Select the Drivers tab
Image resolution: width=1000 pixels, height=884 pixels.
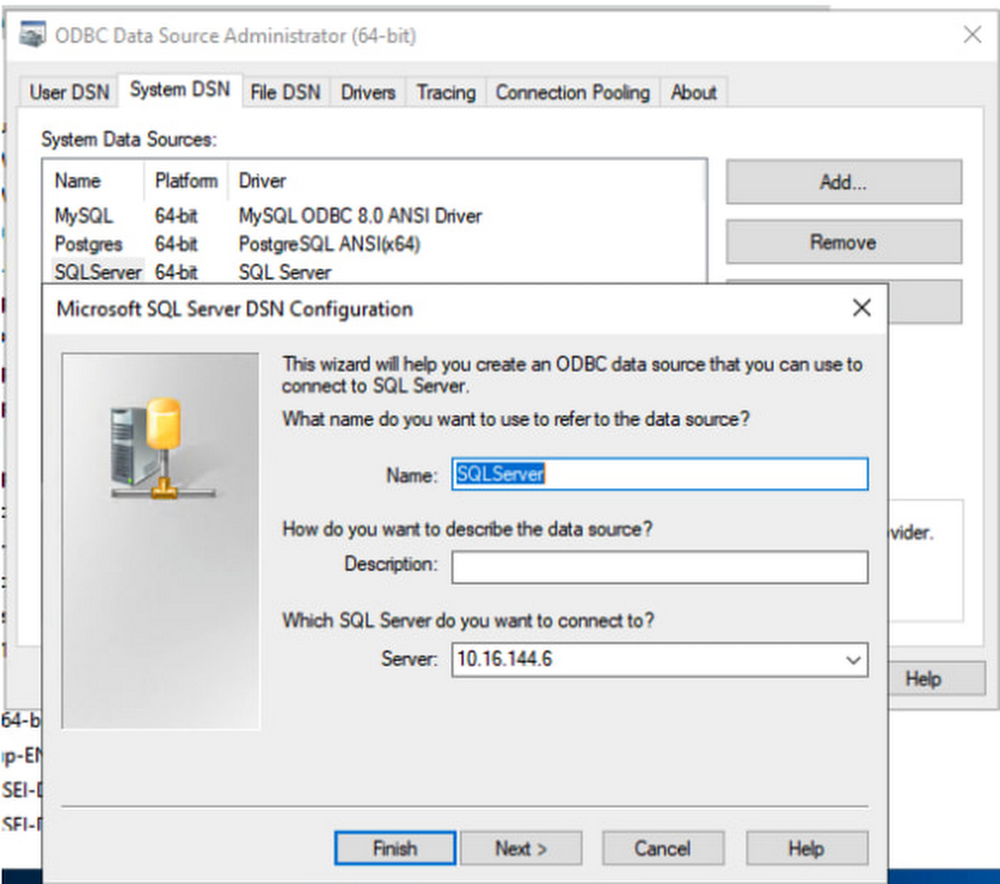(368, 92)
